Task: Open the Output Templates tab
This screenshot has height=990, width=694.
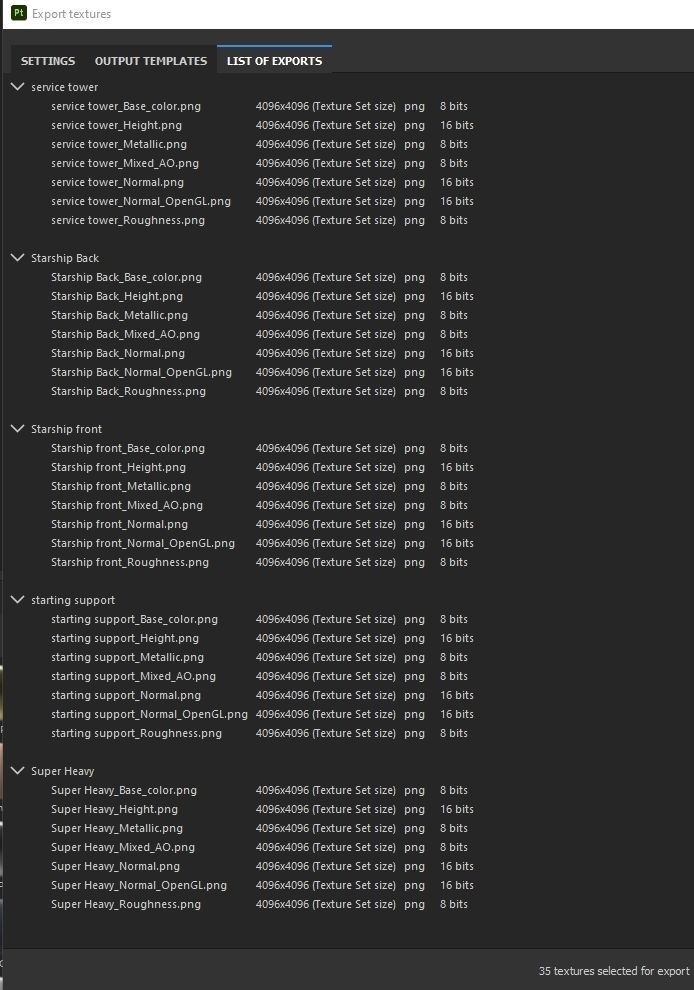Action: click(x=151, y=61)
